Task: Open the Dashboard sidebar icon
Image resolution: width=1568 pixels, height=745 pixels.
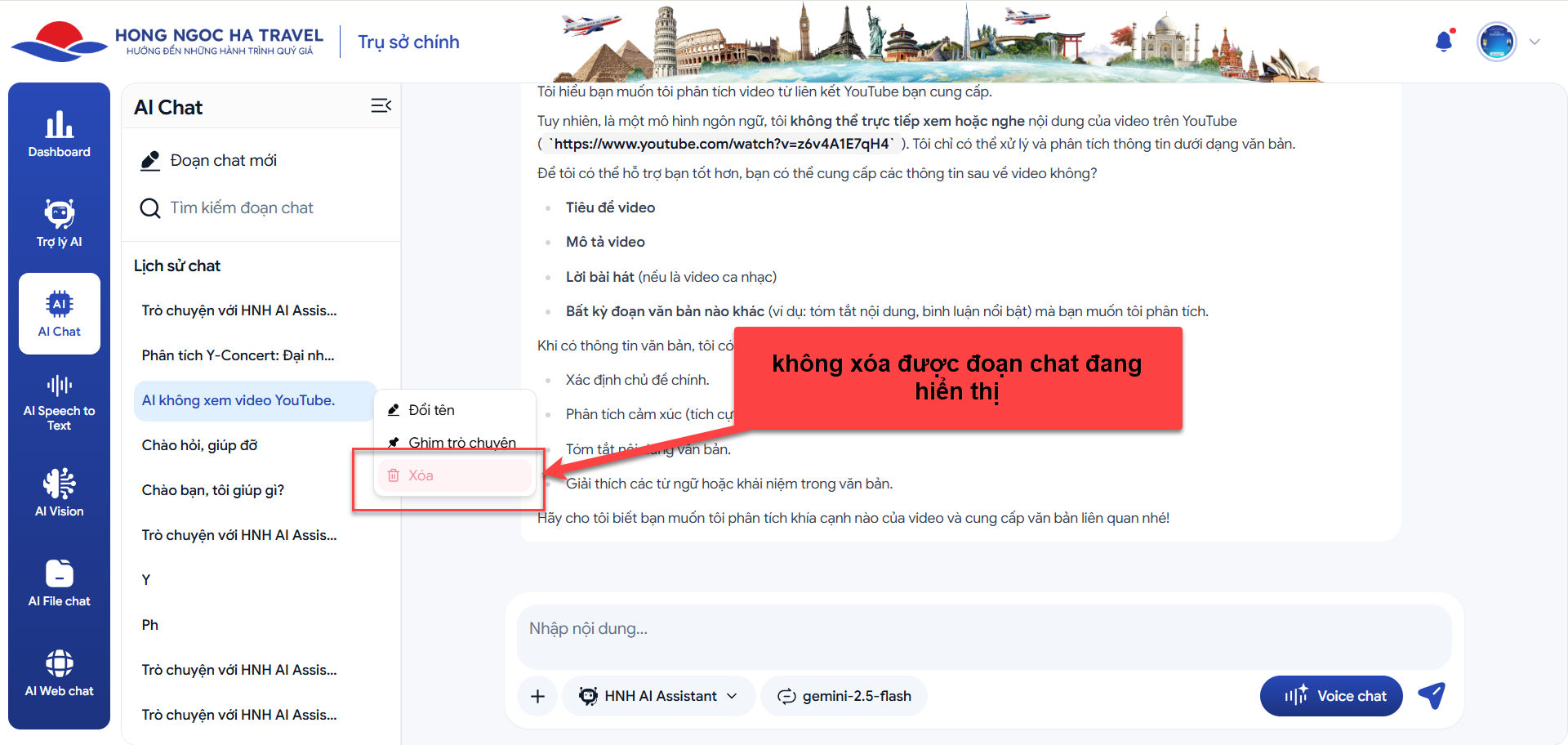Action: point(59,135)
